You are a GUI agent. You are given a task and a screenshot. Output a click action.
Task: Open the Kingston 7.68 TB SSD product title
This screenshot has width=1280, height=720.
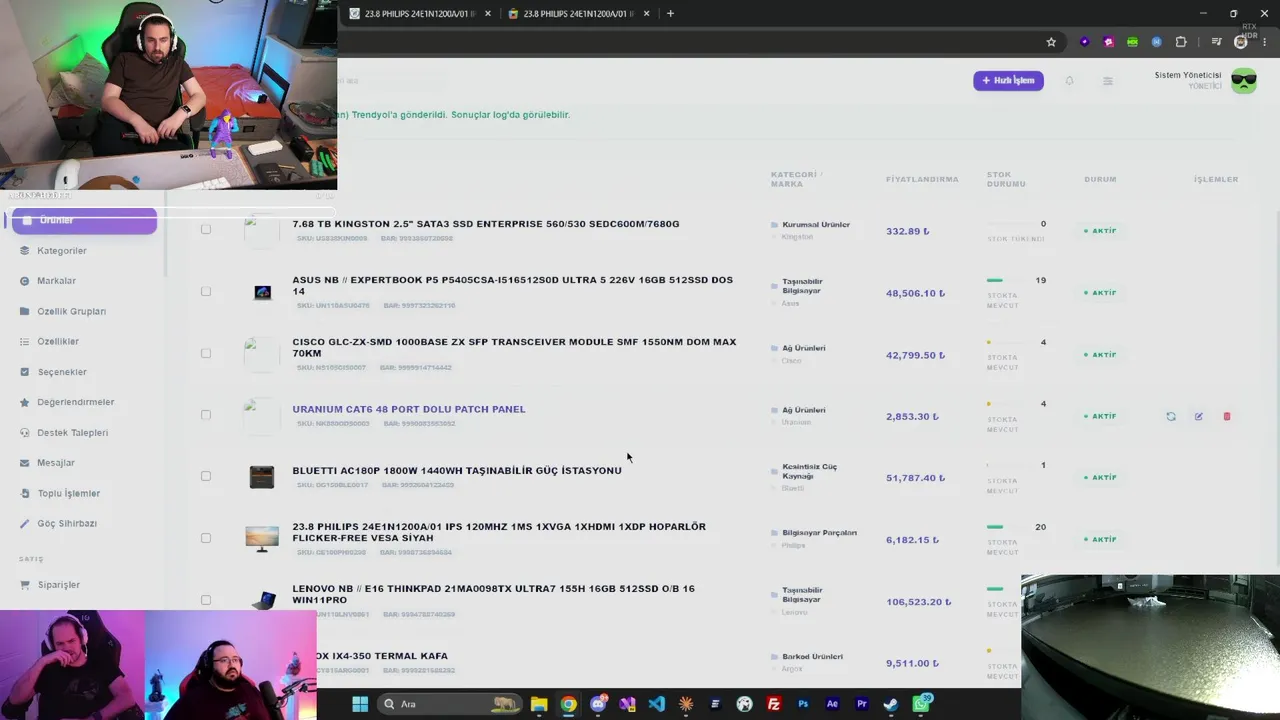pos(486,224)
